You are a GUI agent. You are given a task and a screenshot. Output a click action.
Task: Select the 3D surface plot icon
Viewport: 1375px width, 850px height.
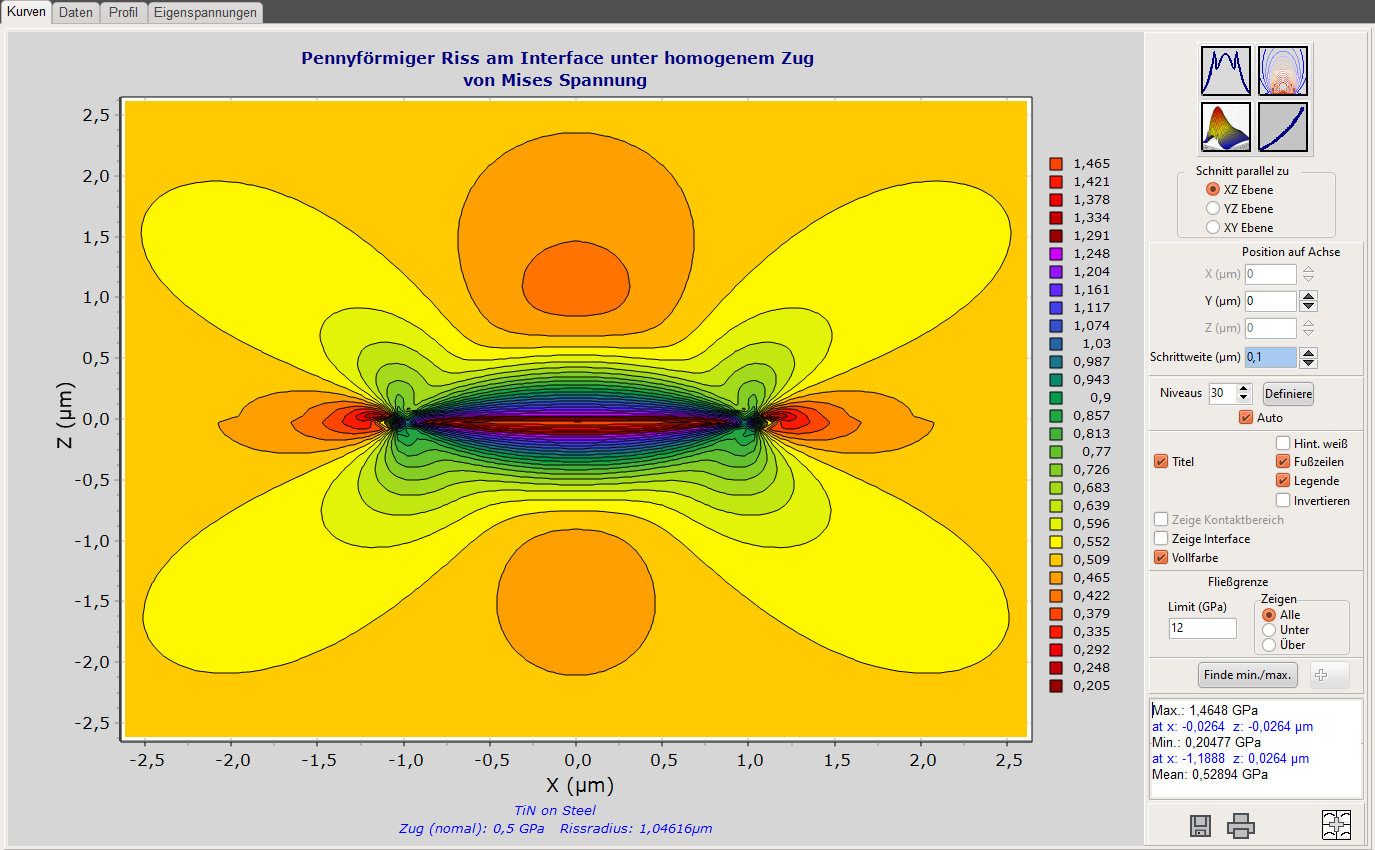(1226, 127)
